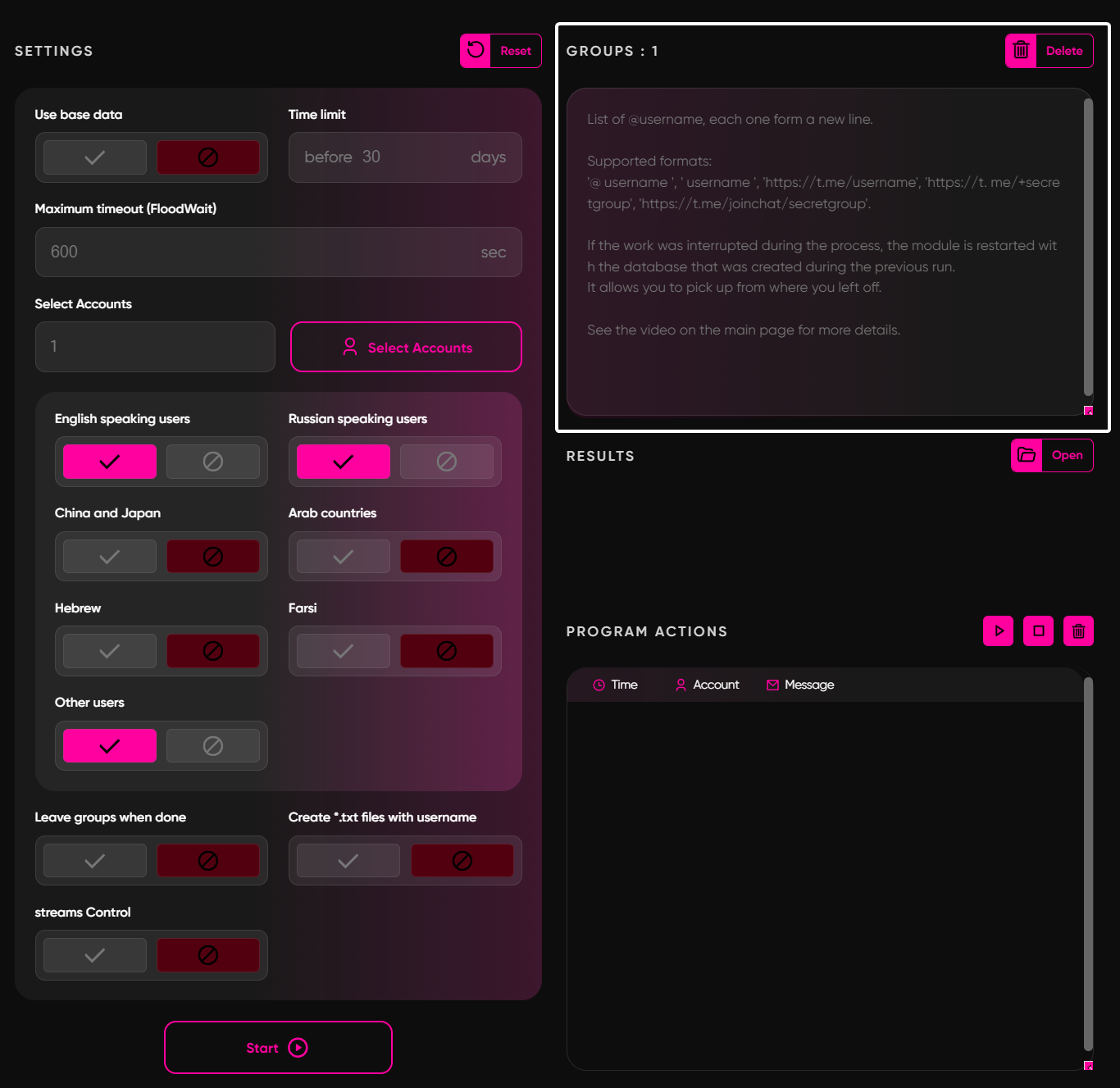Click the Account column header in the log
Viewport: 1120px width, 1088px height.
pos(707,685)
